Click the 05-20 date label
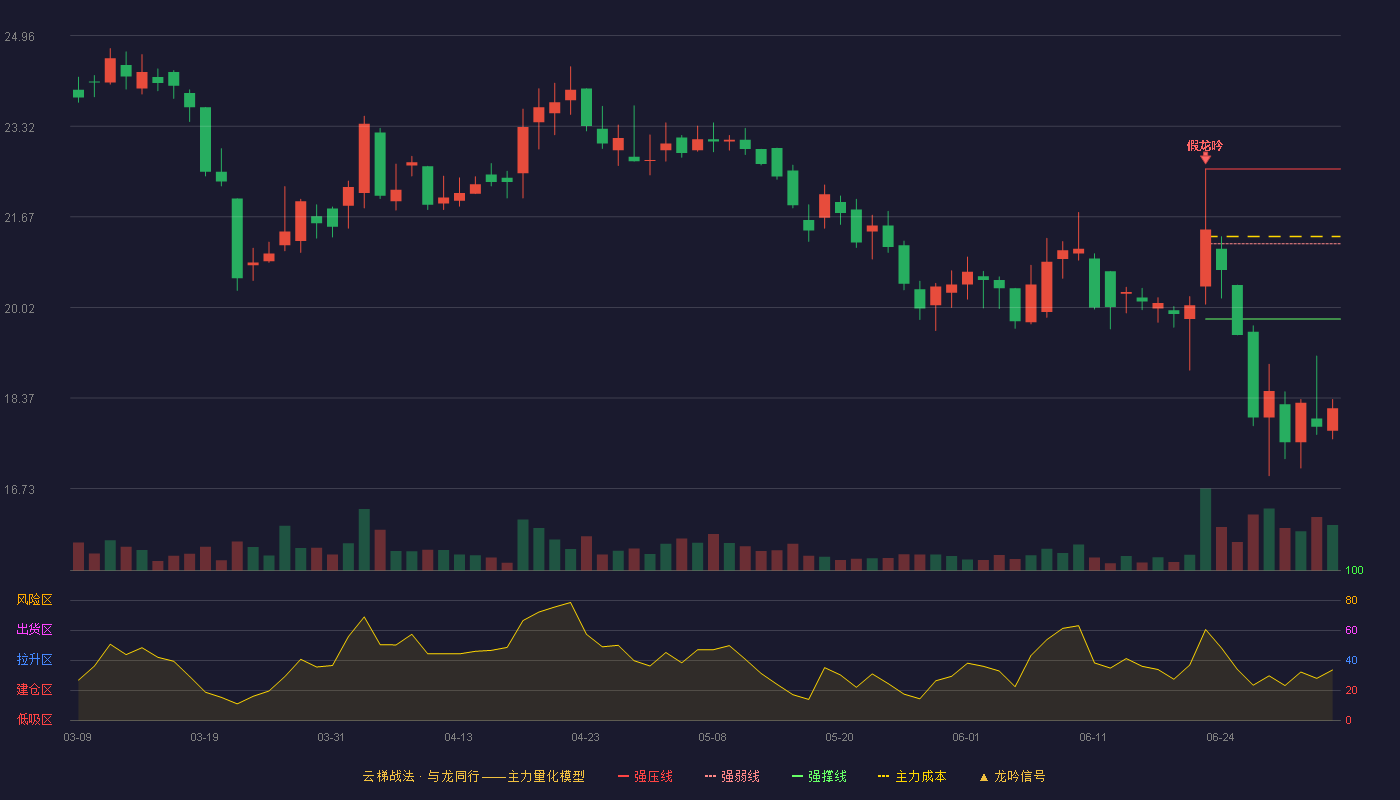1400x800 pixels. pos(840,737)
